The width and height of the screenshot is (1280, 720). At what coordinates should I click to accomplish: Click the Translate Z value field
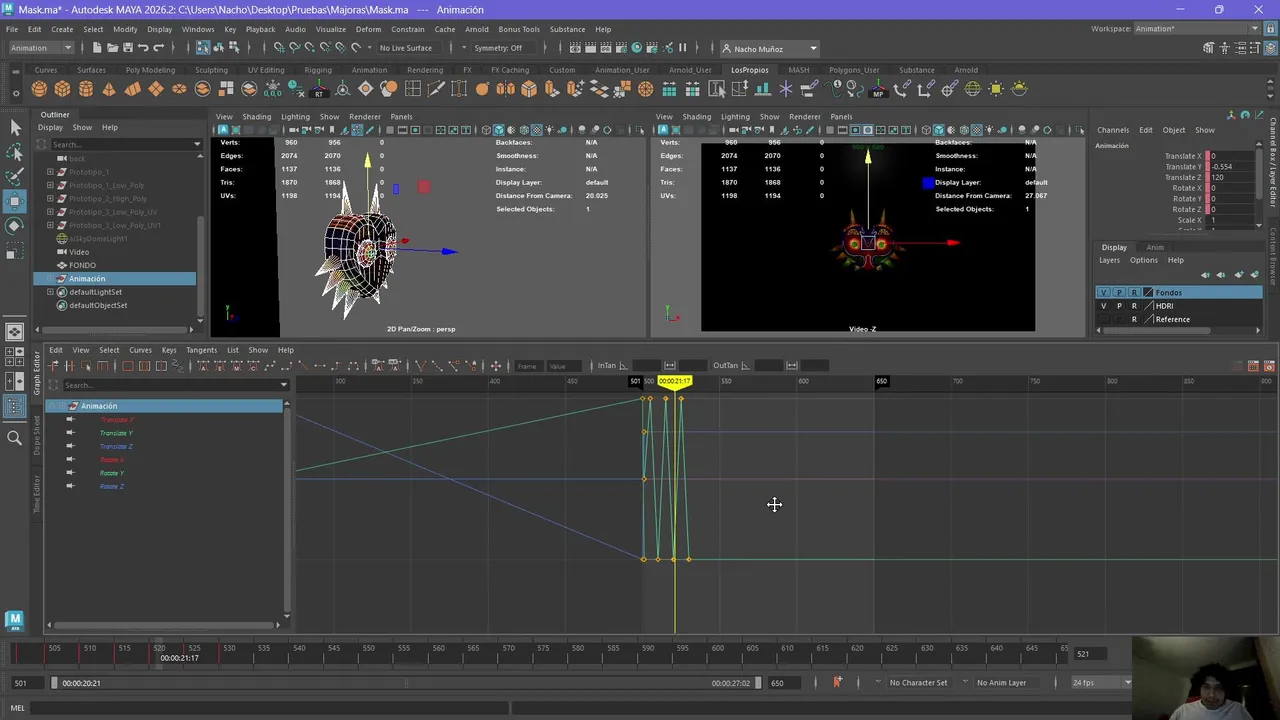1232,178
